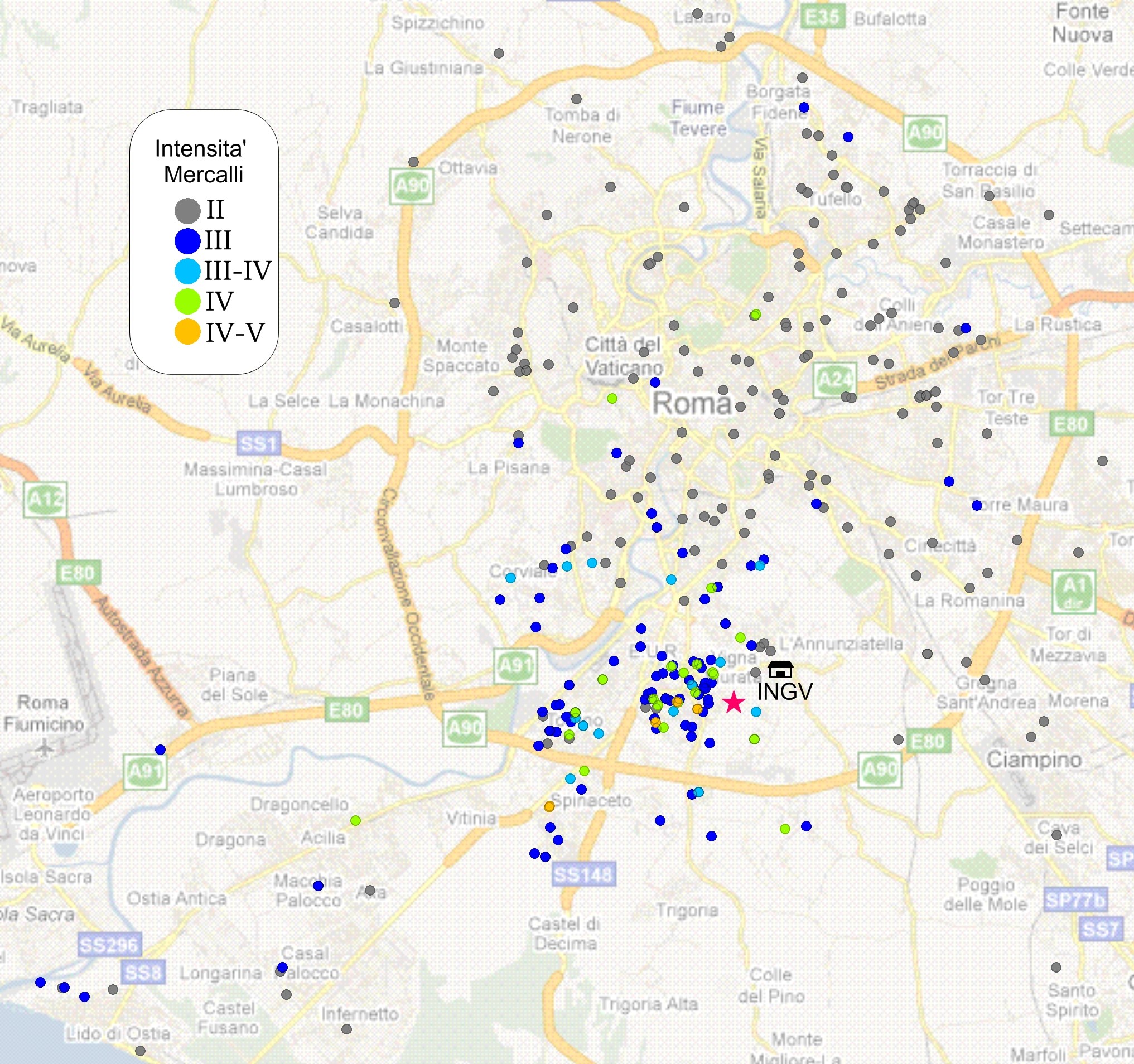The image size is (1134, 1064).
Task: Click the SS296 road shield
Action: coord(109,945)
